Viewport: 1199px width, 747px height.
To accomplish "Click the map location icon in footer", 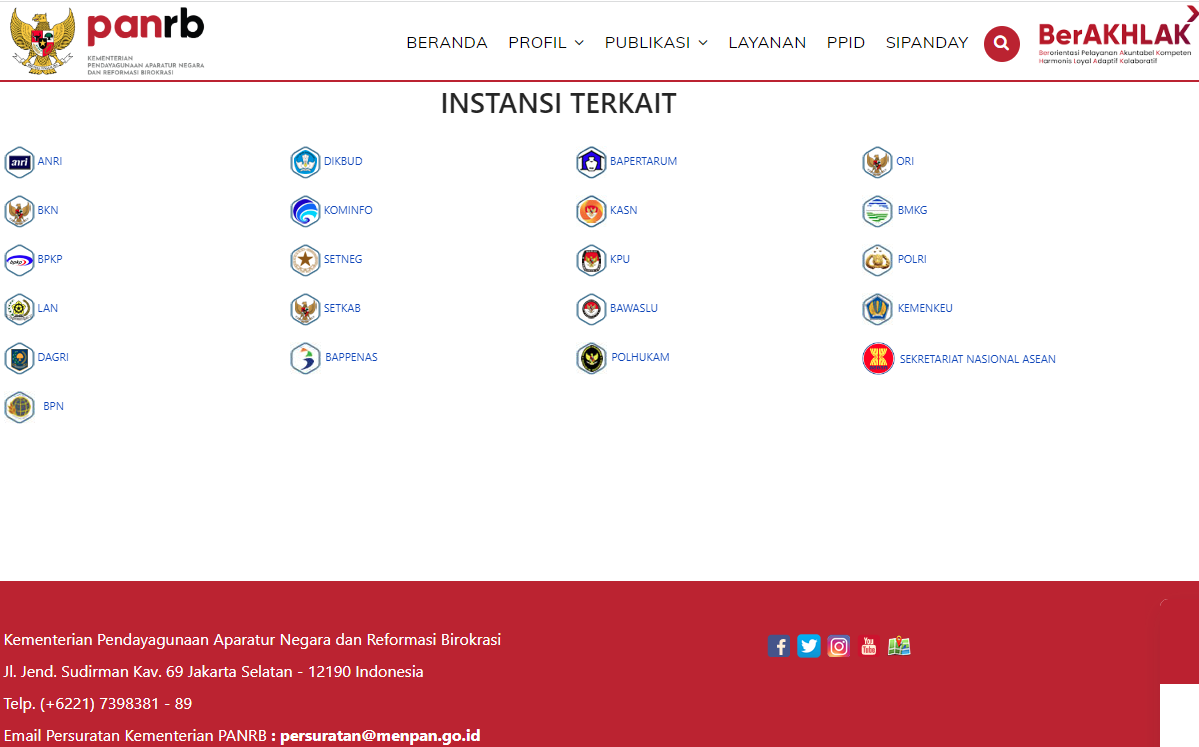I will (899, 646).
